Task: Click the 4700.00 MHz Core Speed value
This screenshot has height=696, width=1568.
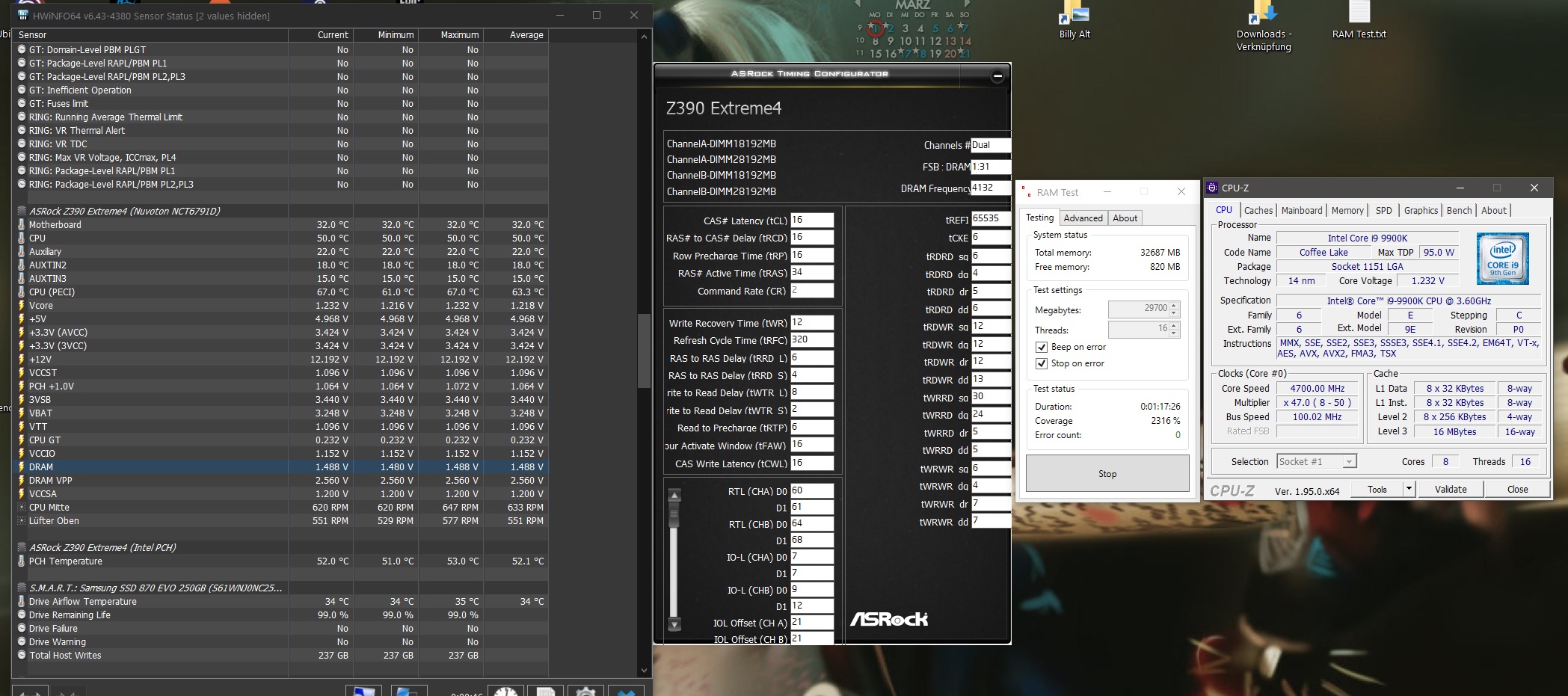Action: coord(1317,389)
